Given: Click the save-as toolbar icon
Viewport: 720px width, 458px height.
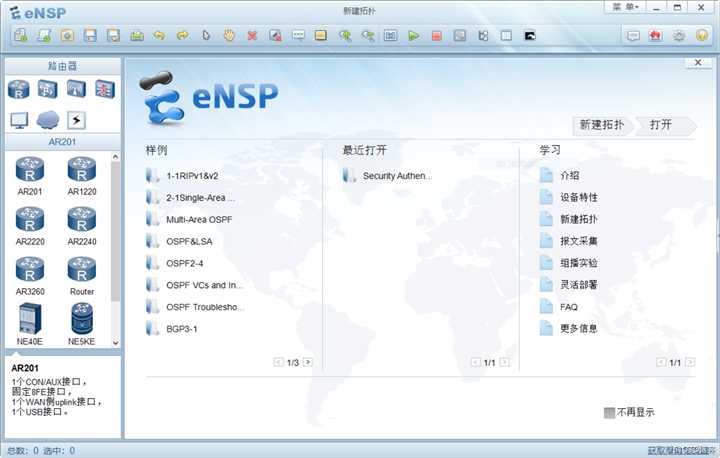Looking at the screenshot, I should [113, 35].
